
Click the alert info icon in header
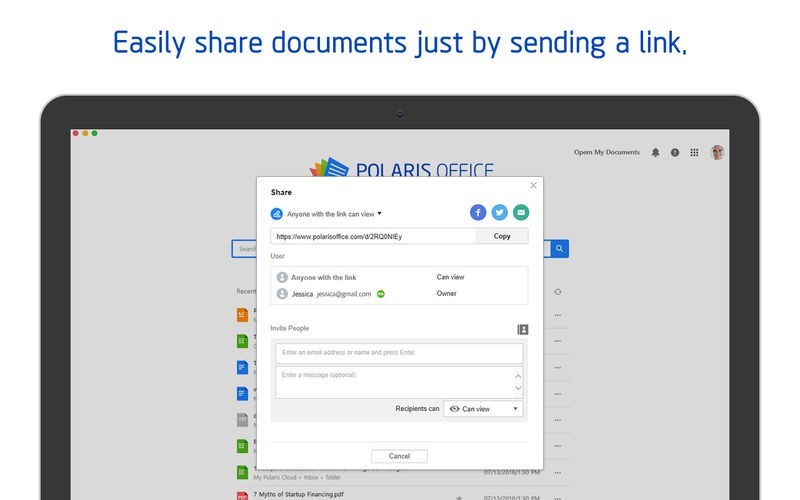[x=675, y=153]
